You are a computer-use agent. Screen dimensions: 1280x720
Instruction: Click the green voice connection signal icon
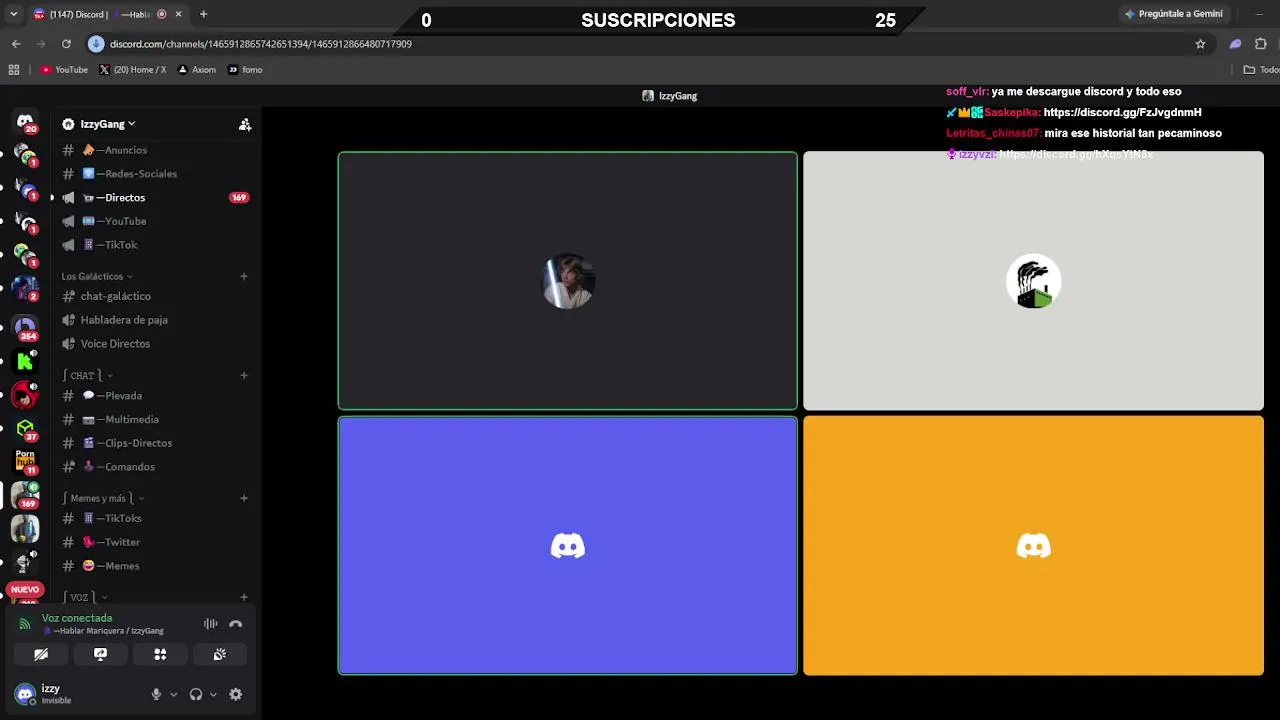pyautogui.click(x=25, y=624)
